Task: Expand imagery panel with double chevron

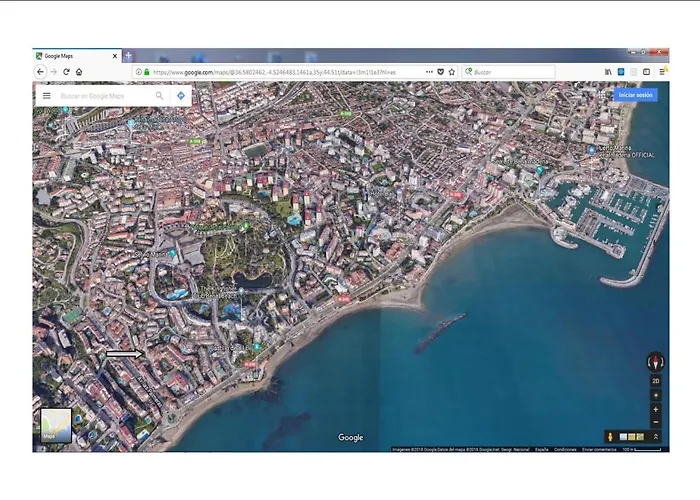Action: pos(656,437)
